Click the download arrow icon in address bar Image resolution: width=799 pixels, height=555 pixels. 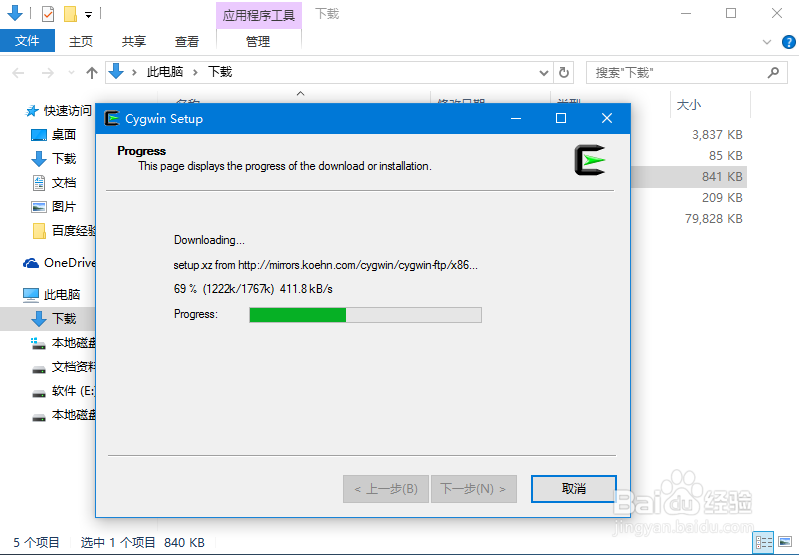click(x=116, y=71)
